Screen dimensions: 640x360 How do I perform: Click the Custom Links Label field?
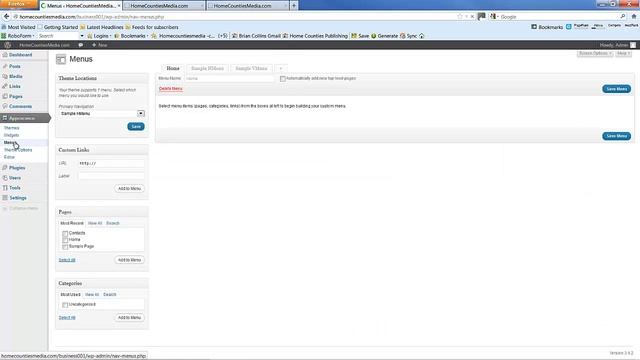(111, 176)
